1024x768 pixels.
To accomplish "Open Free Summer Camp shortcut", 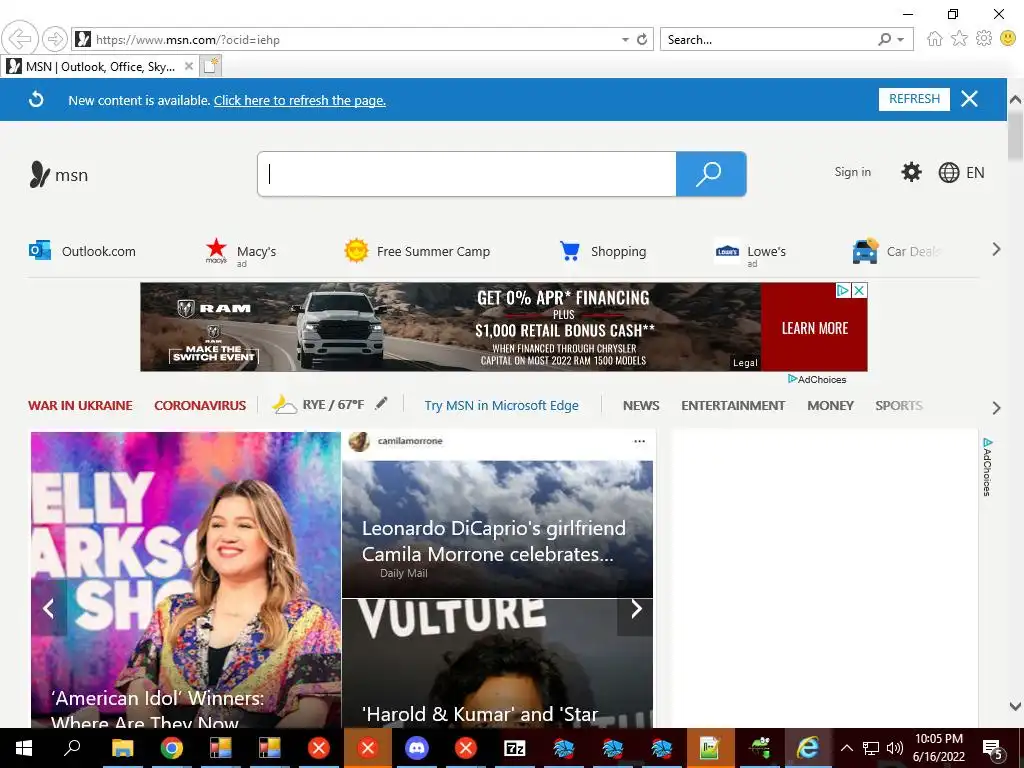I will [417, 251].
